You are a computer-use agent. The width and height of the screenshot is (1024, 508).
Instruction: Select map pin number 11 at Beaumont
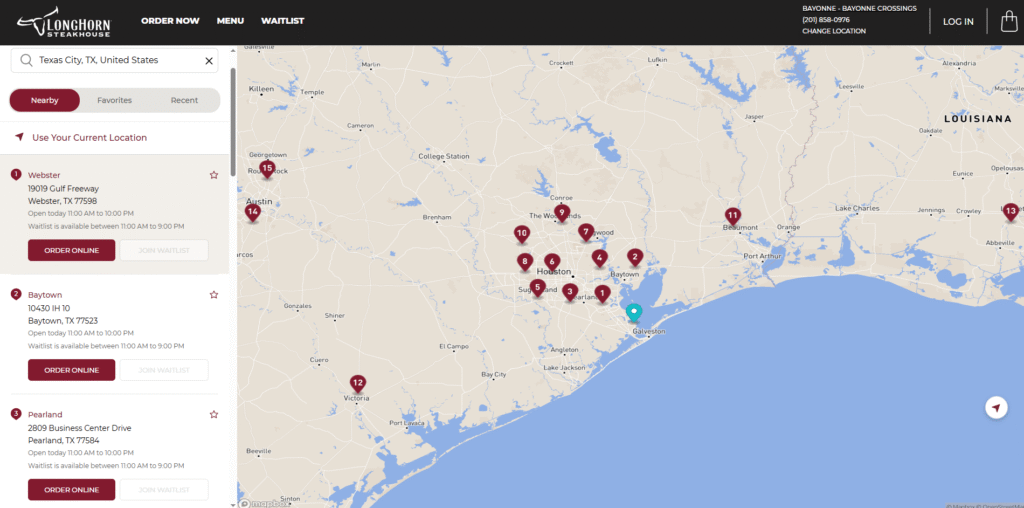pos(733,216)
